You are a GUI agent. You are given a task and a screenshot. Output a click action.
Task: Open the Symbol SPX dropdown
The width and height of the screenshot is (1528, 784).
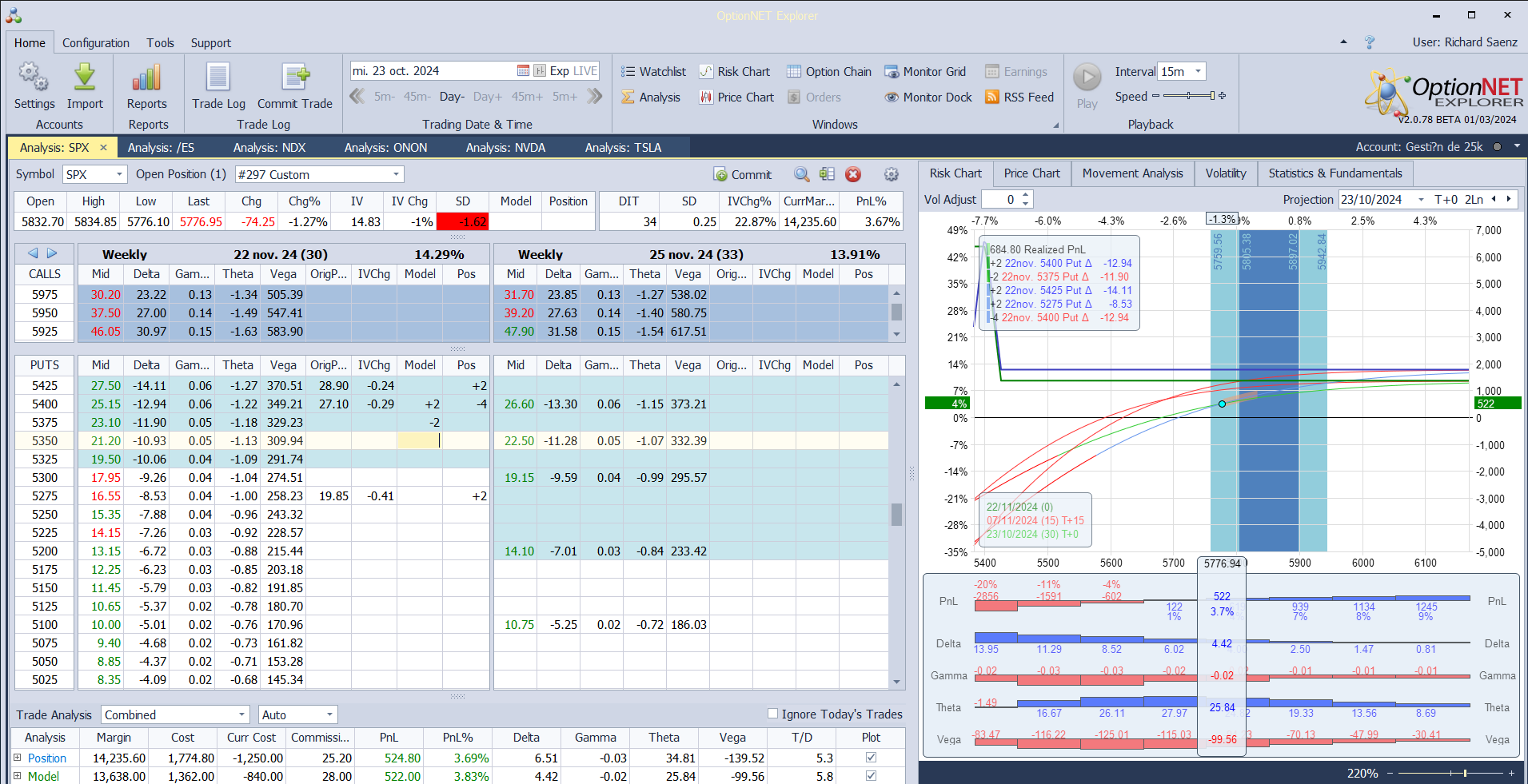point(120,174)
